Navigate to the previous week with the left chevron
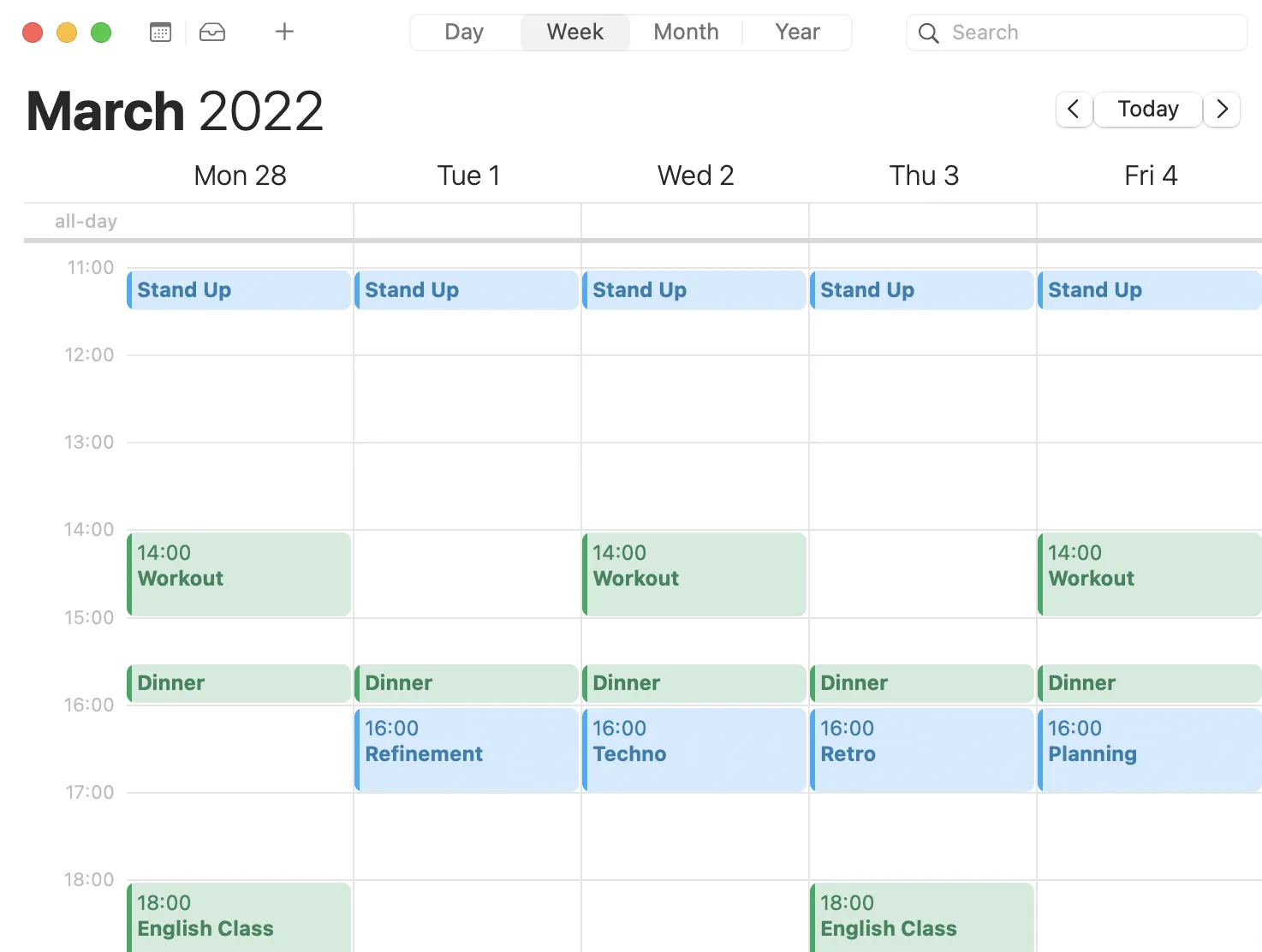Image resolution: width=1262 pixels, height=952 pixels. [1074, 110]
